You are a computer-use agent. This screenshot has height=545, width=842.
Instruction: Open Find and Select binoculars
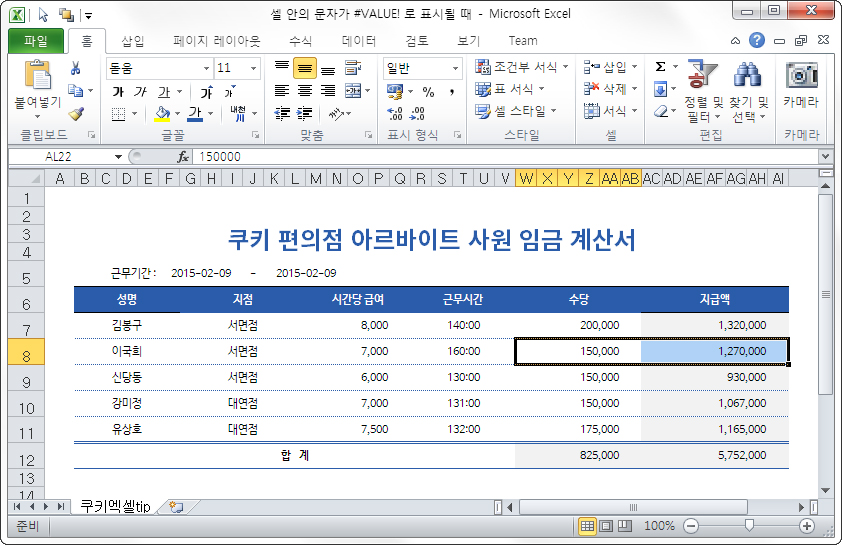pos(747,91)
